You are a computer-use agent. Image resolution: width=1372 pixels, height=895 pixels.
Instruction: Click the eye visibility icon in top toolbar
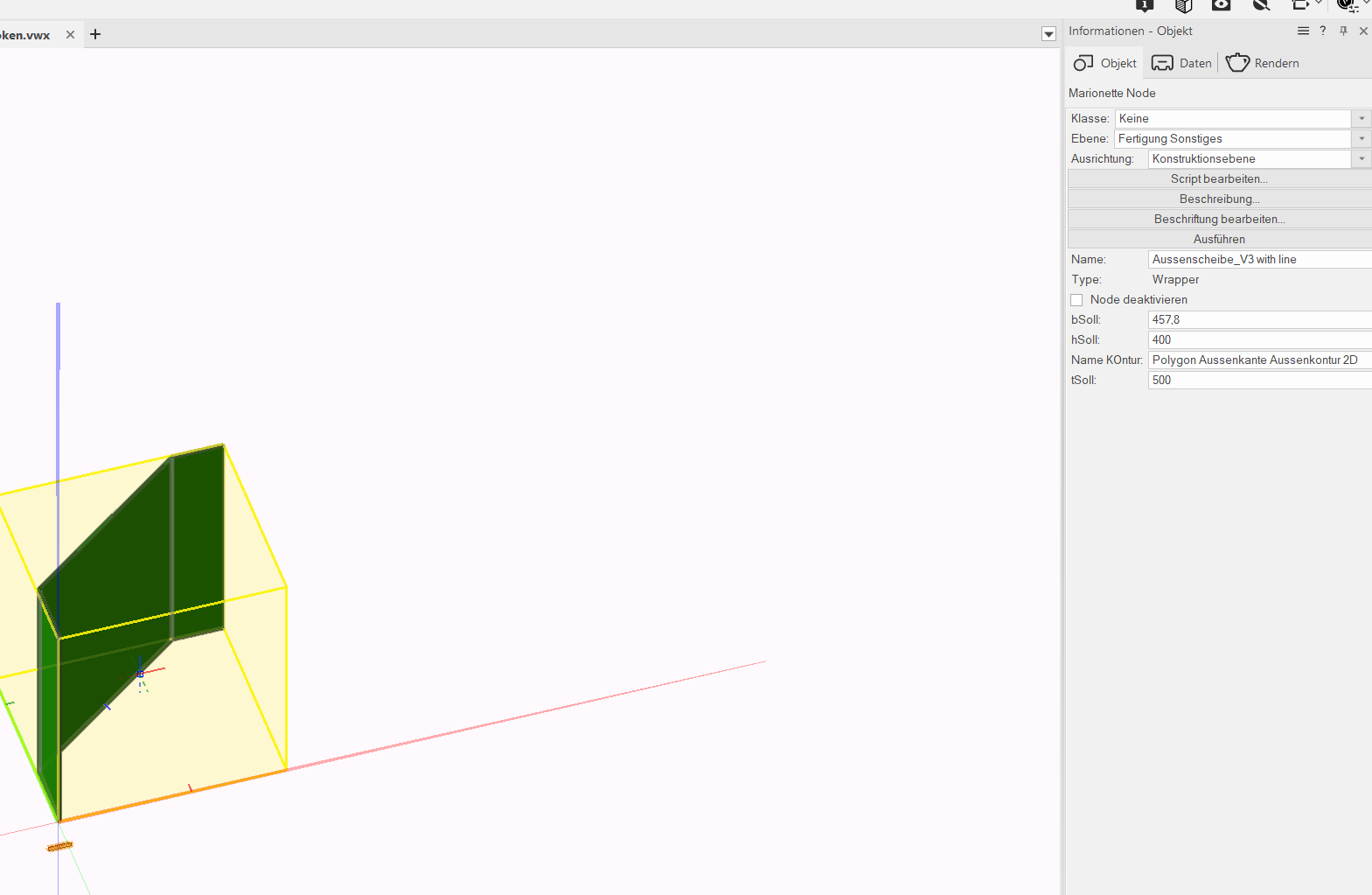pyautogui.click(x=1222, y=5)
